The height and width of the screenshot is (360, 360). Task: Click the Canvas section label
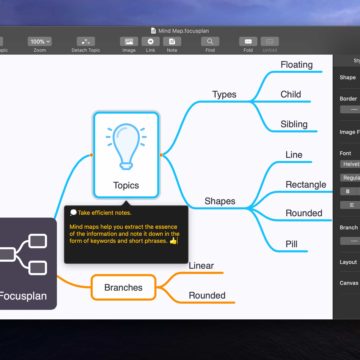tap(349, 283)
